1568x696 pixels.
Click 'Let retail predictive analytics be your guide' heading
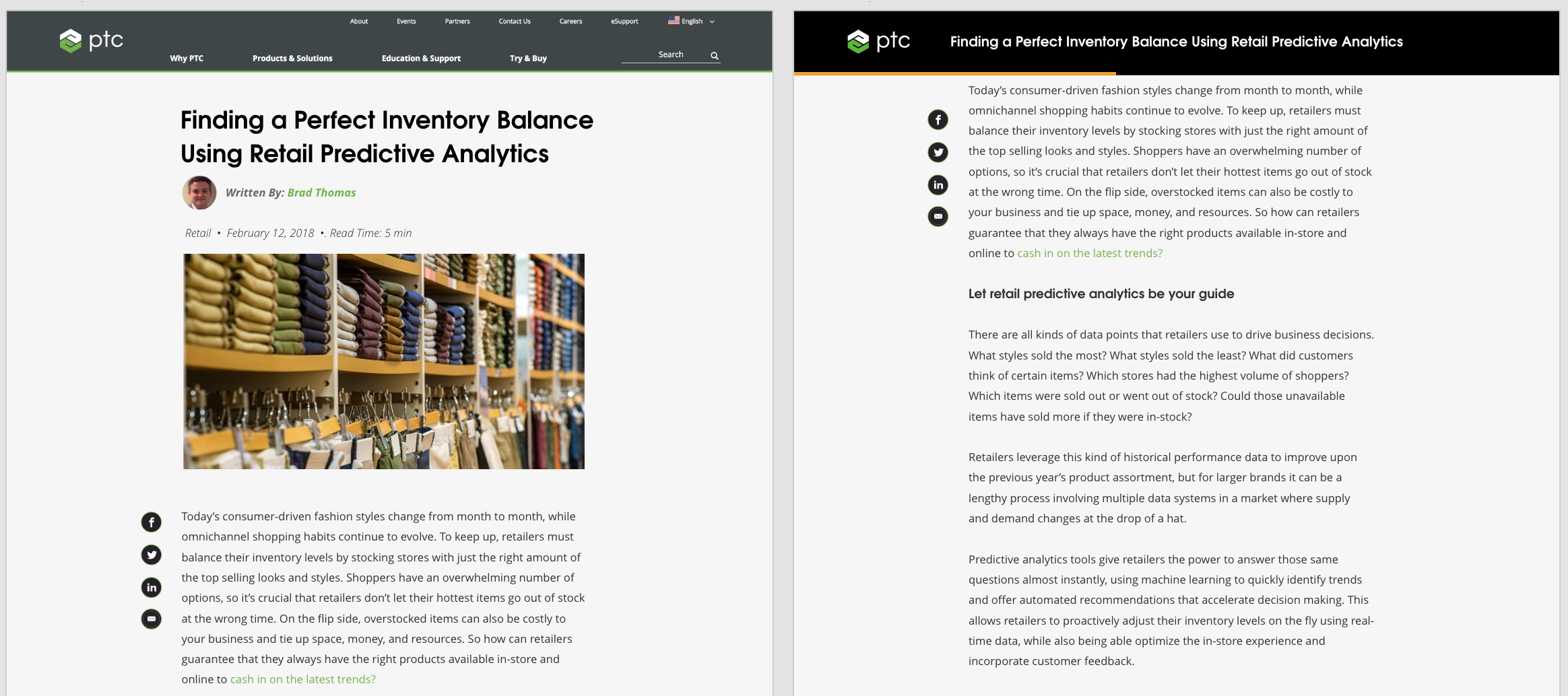pos(1101,294)
